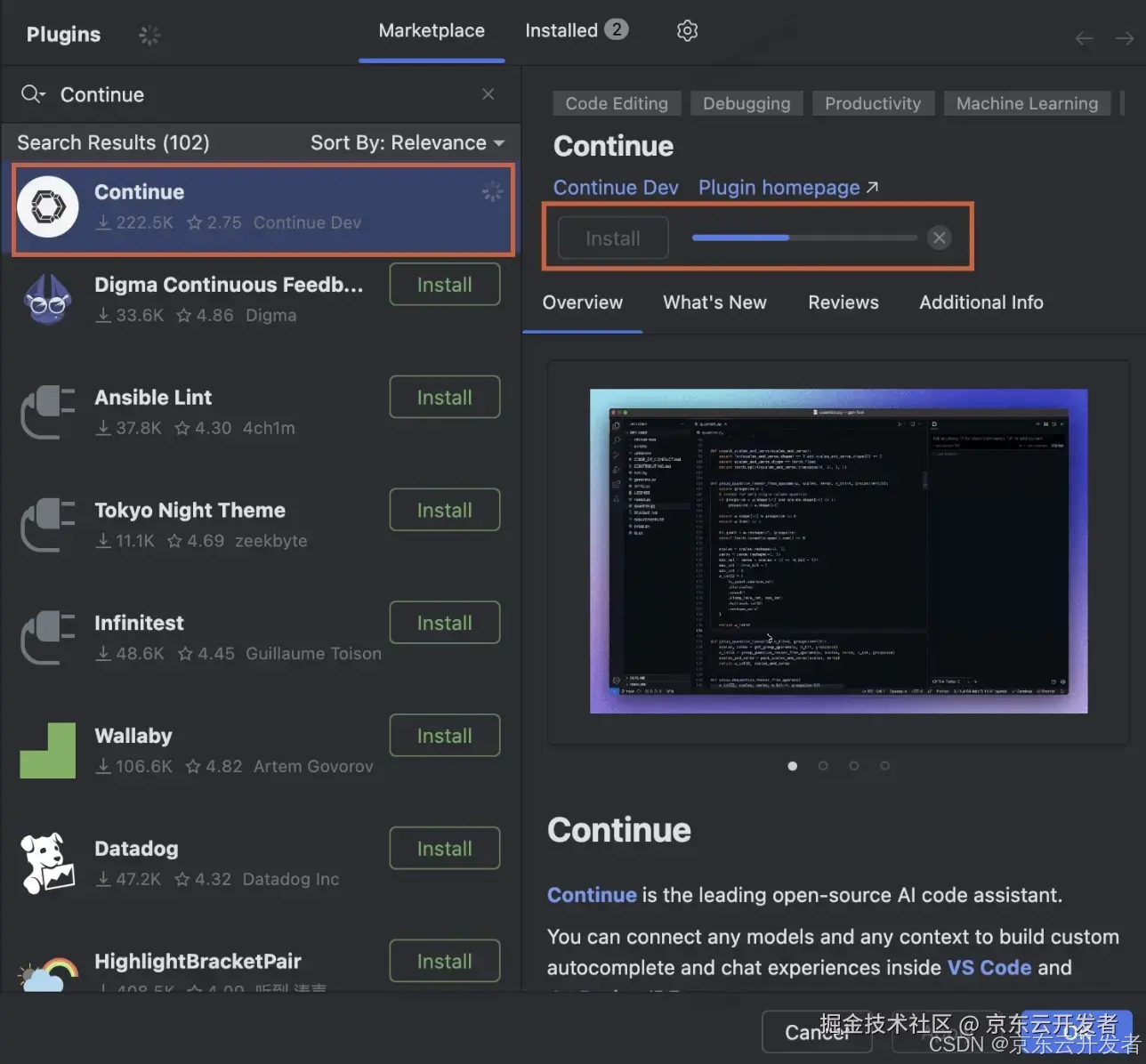Image resolution: width=1146 pixels, height=1064 pixels.
Task: Install the Tokyo Night Theme plugin
Action: [x=445, y=511]
